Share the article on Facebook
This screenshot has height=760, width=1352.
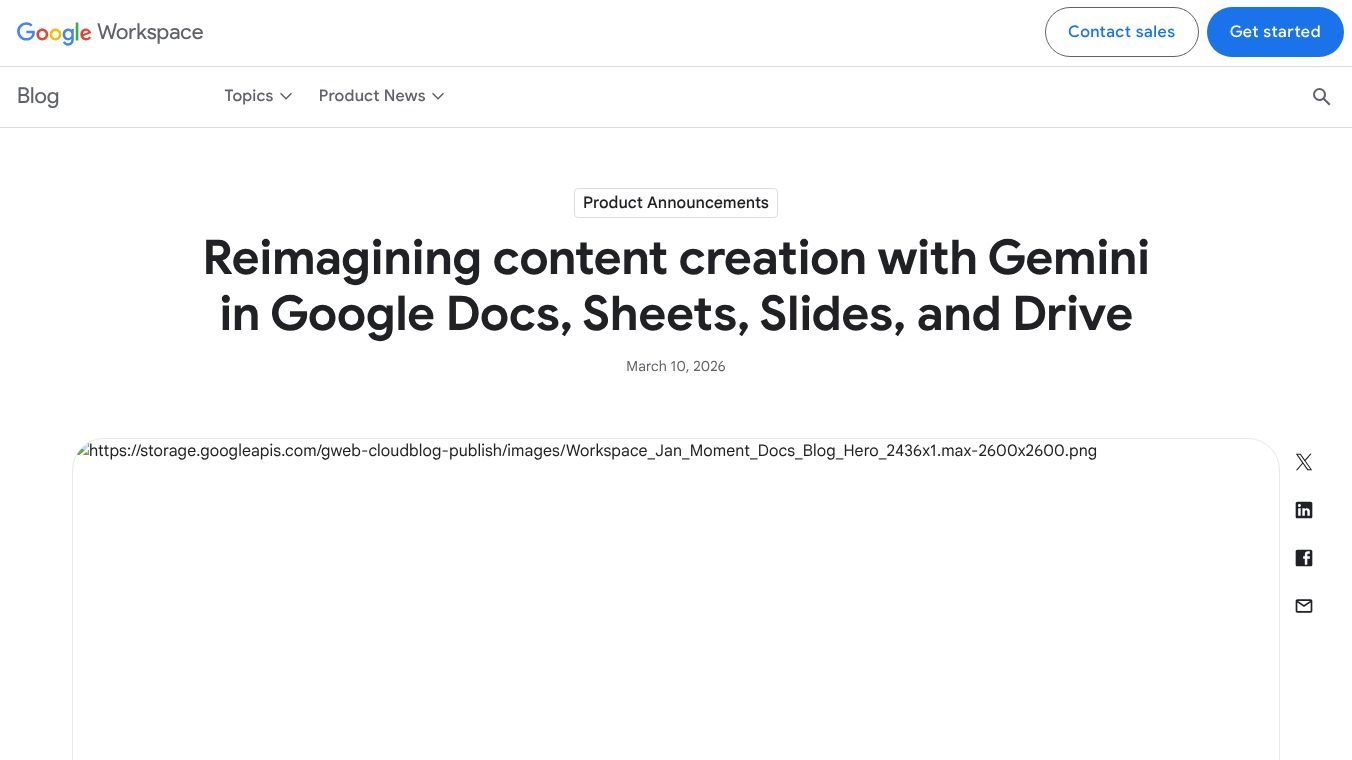(1303, 557)
